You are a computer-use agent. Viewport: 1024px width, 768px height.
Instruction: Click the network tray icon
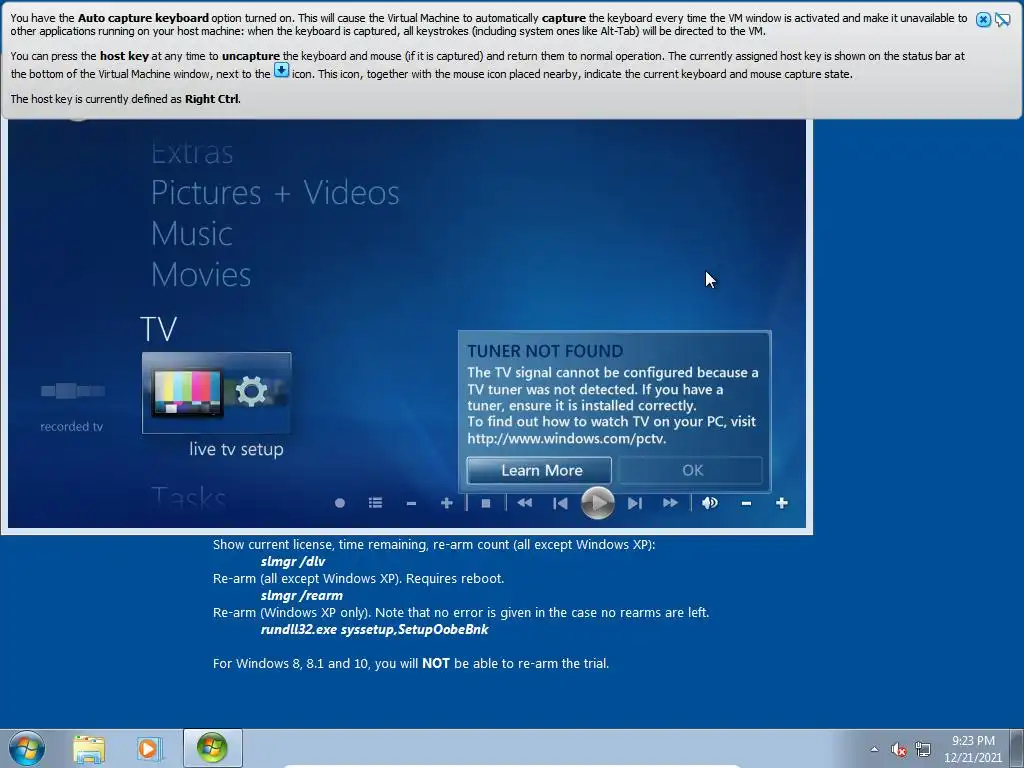click(x=923, y=749)
